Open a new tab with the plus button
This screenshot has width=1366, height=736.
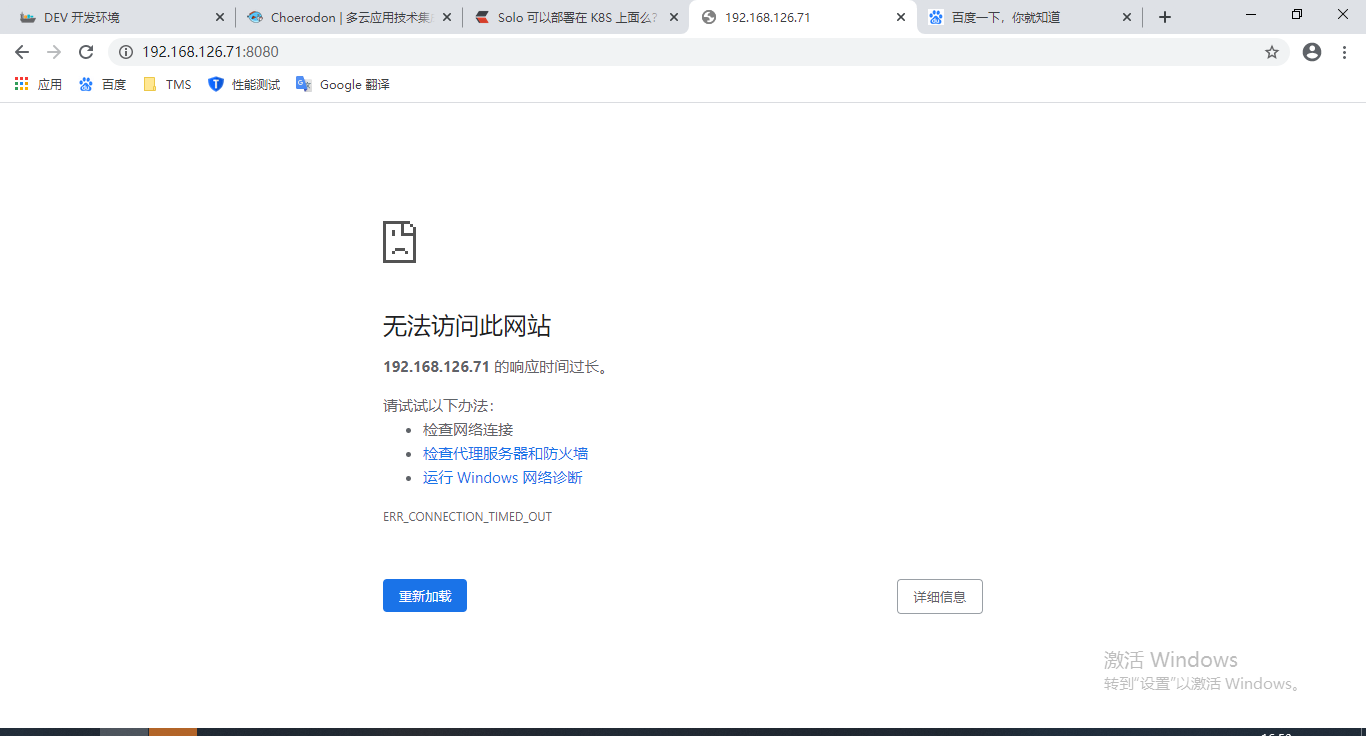point(1164,17)
